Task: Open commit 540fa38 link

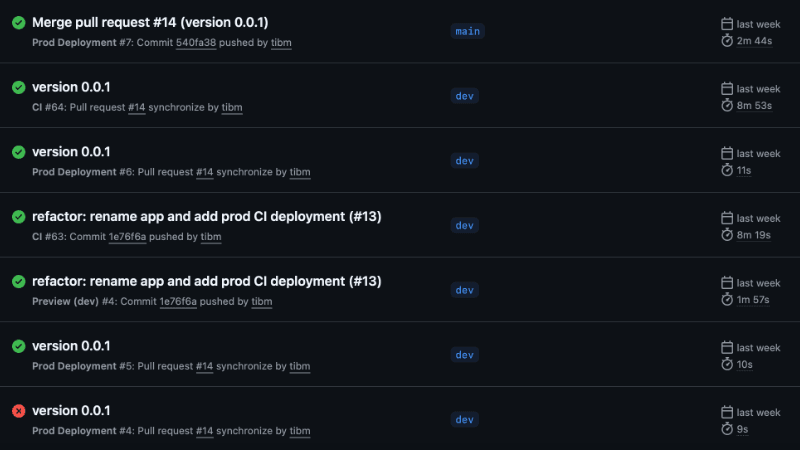Action: tap(196, 43)
